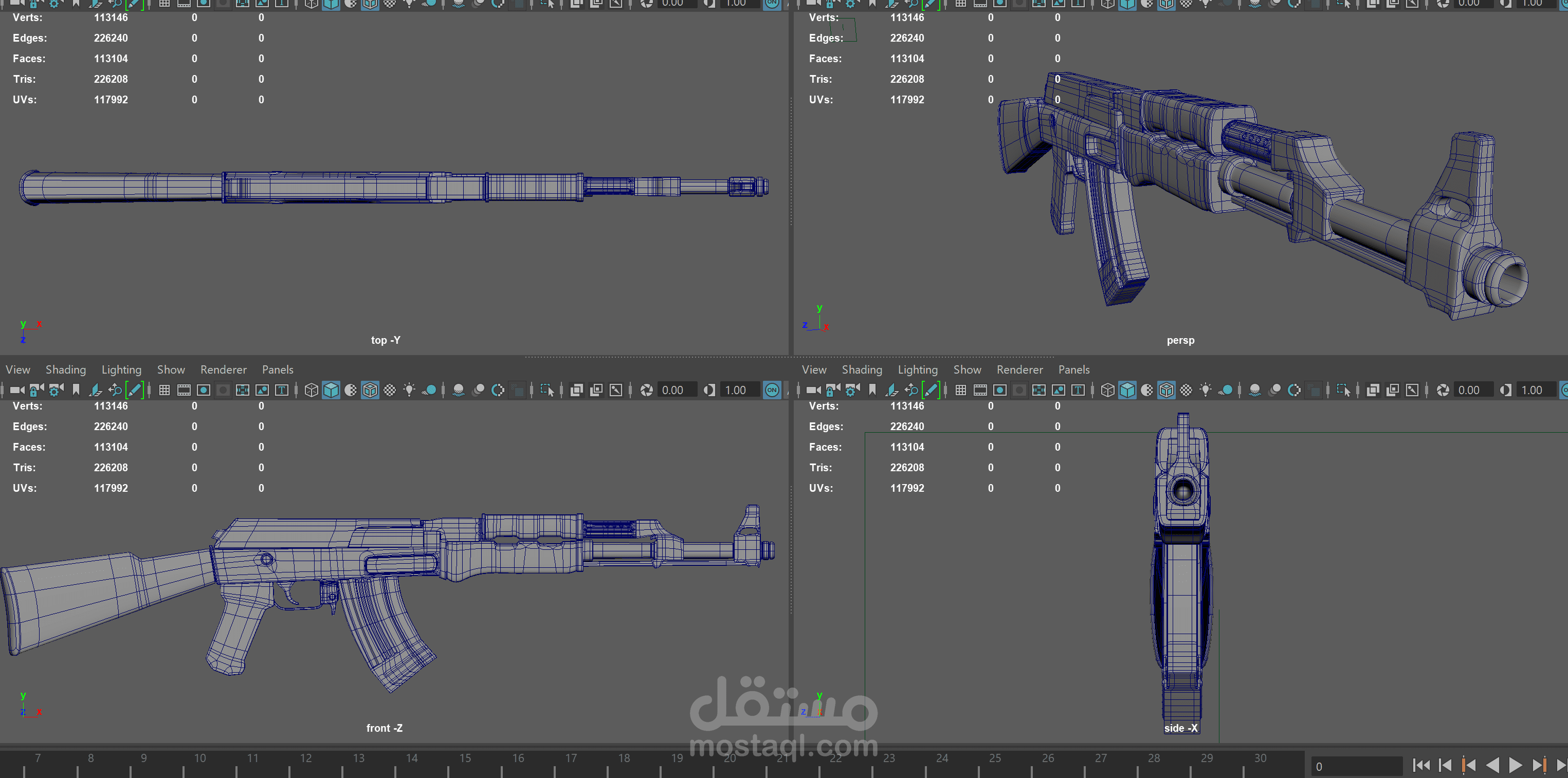This screenshot has height=778, width=1568.
Task: Open Renderer menu in side viewport panel
Action: 1019,369
